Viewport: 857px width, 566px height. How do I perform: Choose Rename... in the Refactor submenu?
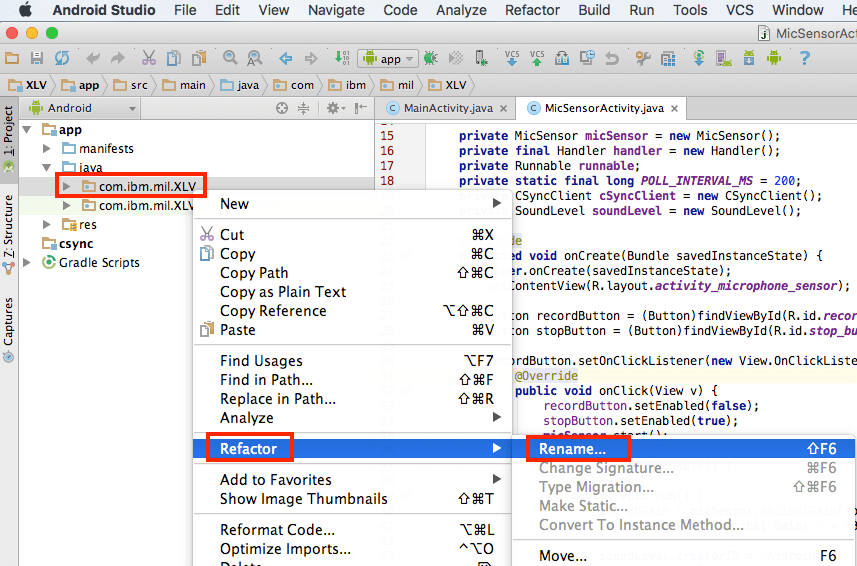coord(683,449)
